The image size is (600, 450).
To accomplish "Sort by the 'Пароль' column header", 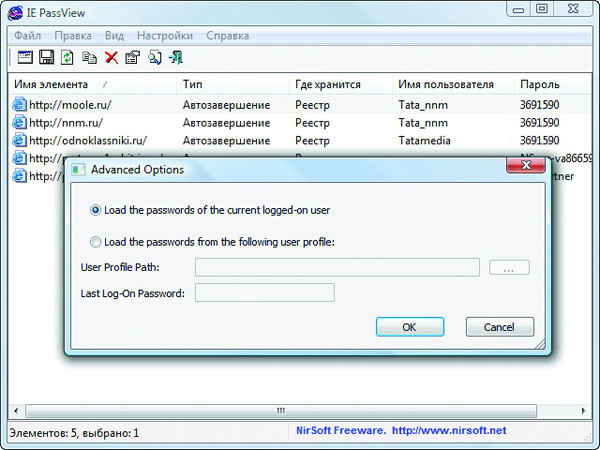I will pos(553,84).
